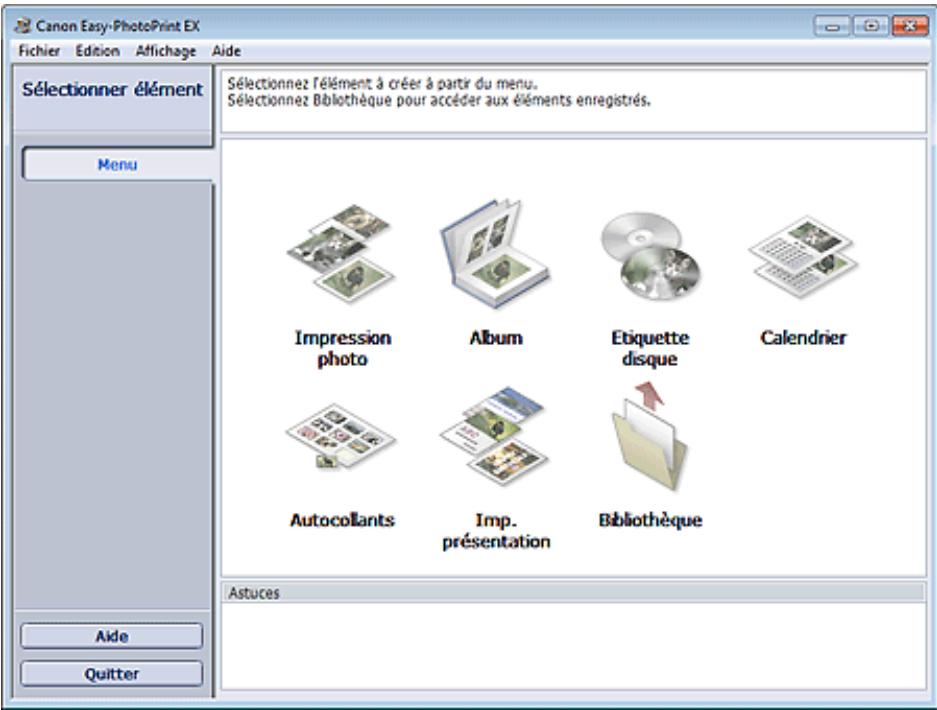Open the Edition menu
The height and width of the screenshot is (710, 937).
coord(97,51)
